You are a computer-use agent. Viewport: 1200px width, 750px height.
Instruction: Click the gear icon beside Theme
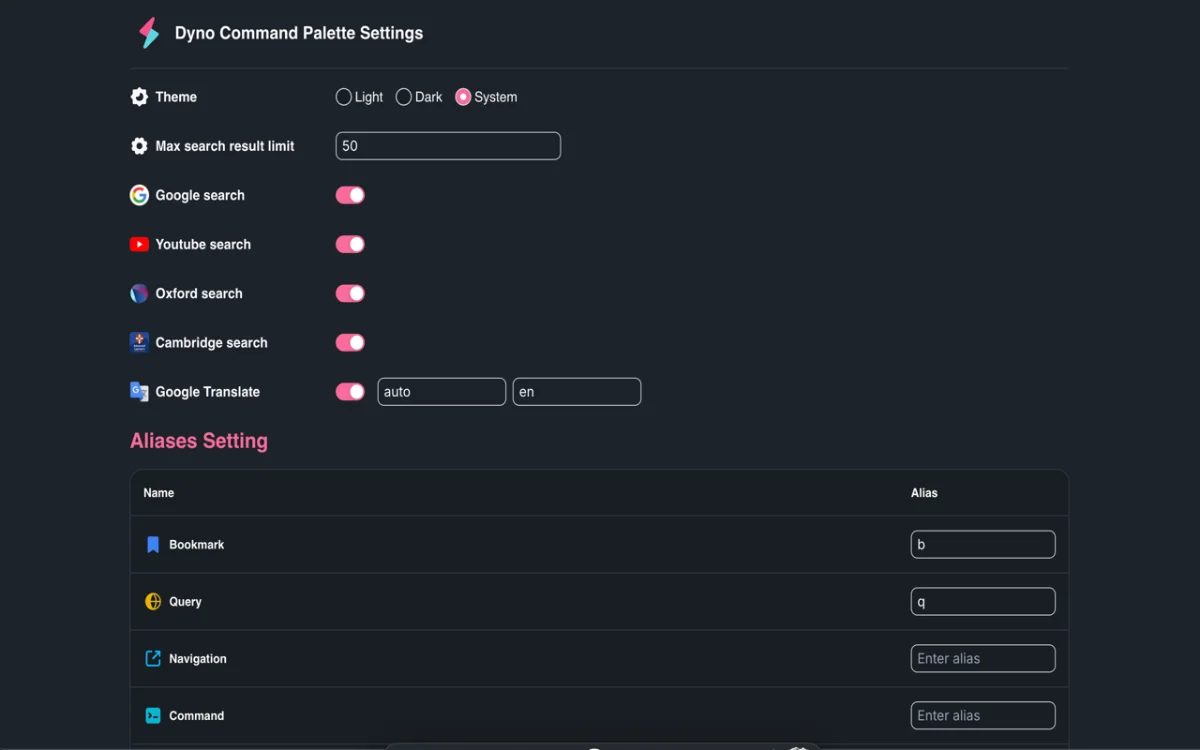coord(139,96)
